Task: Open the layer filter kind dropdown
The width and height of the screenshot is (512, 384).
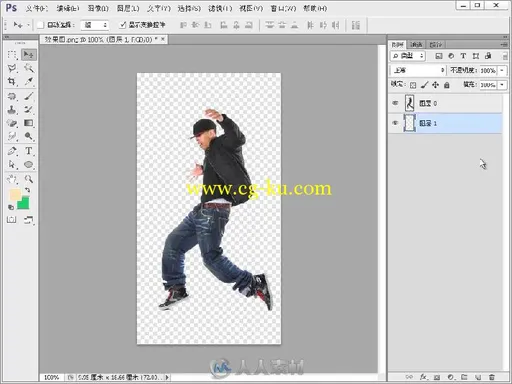Action: (408, 56)
